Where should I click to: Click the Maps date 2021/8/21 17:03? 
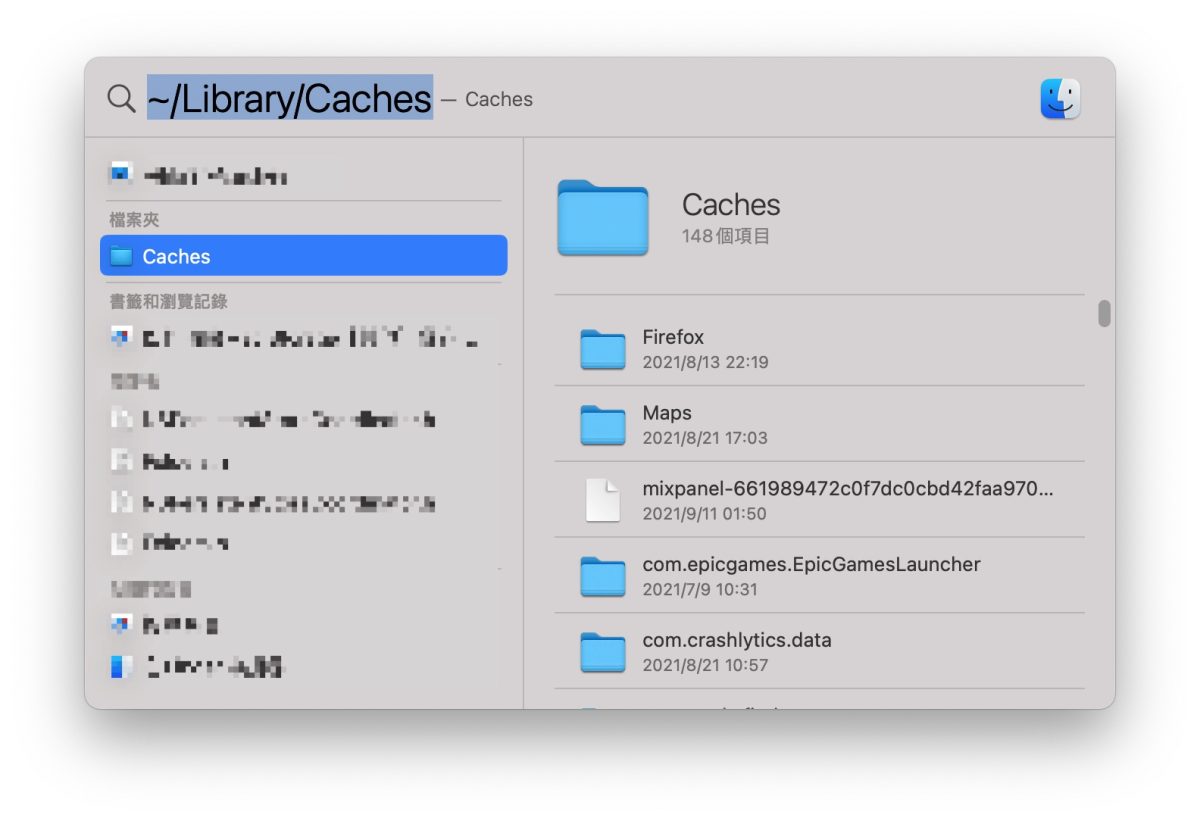705,438
